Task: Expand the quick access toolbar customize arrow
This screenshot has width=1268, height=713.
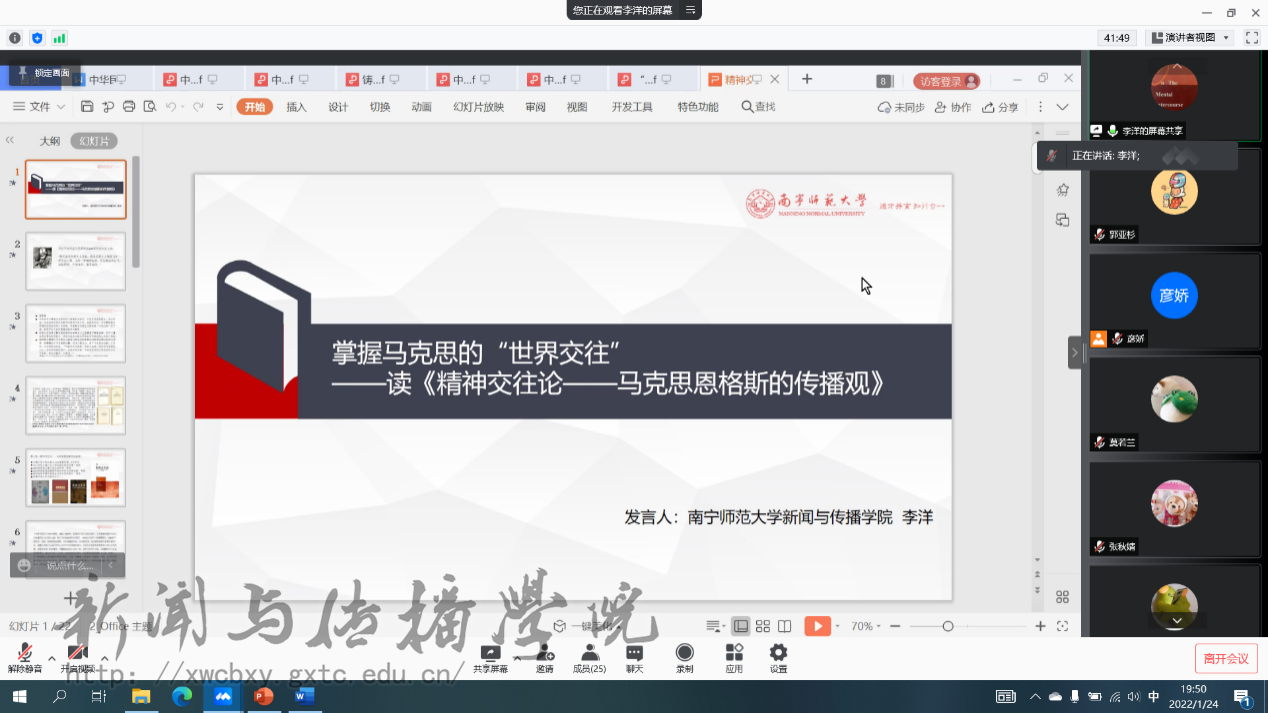Action: coord(220,107)
